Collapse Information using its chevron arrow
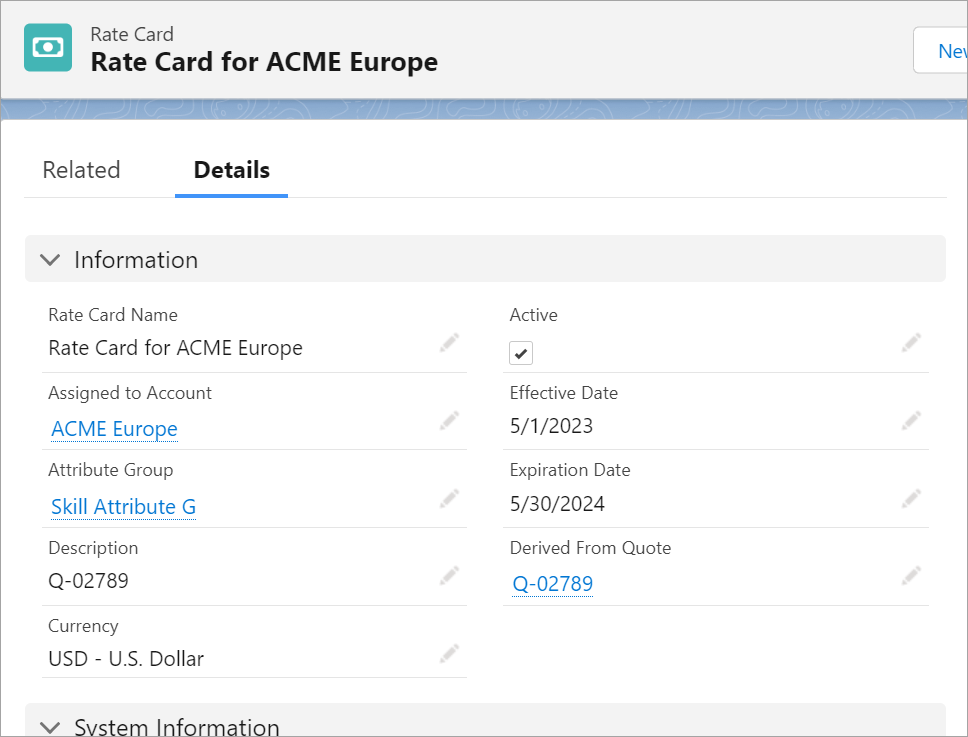 pyautogui.click(x=50, y=259)
